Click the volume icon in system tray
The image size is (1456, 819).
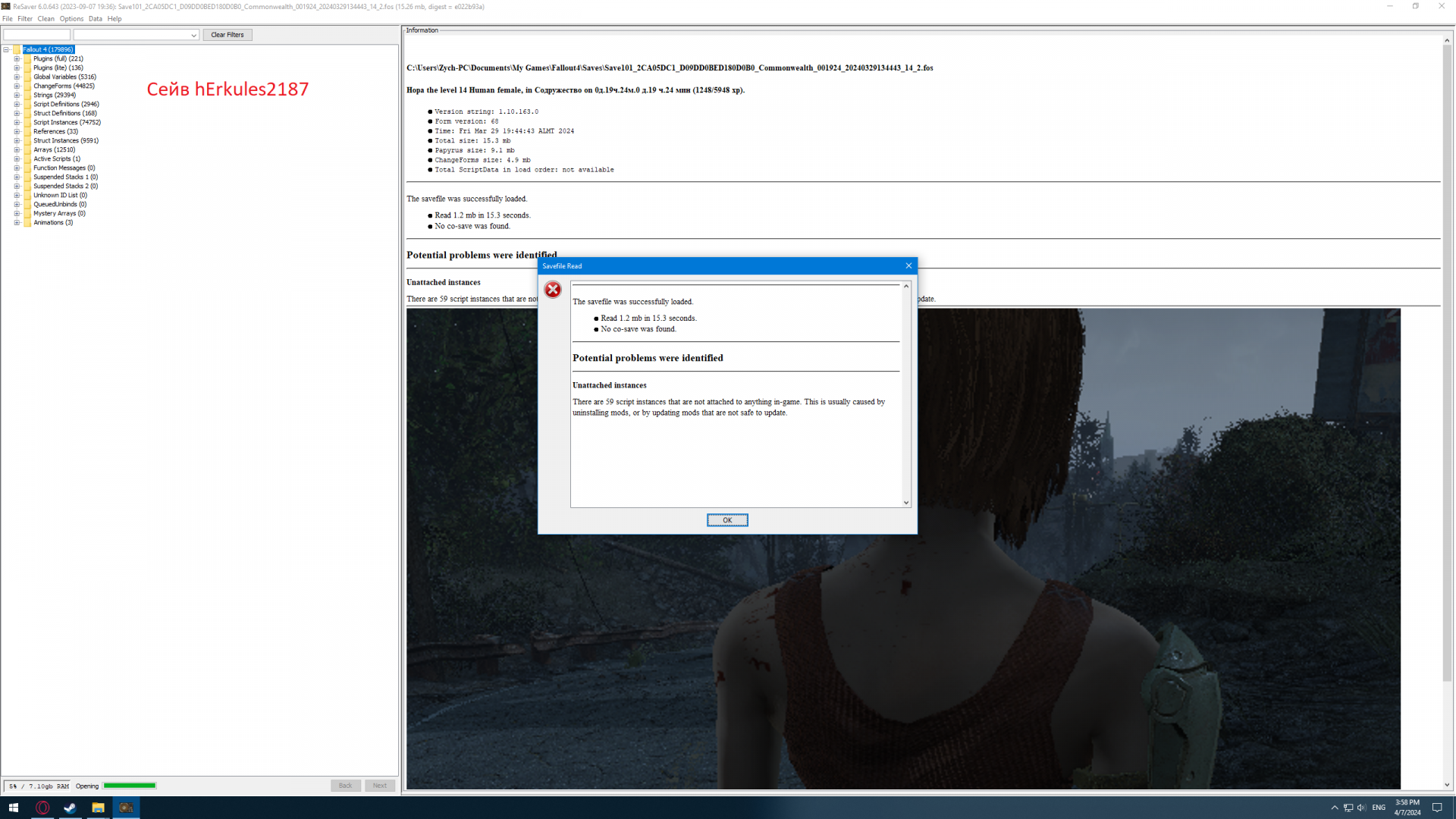[x=1361, y=808]
